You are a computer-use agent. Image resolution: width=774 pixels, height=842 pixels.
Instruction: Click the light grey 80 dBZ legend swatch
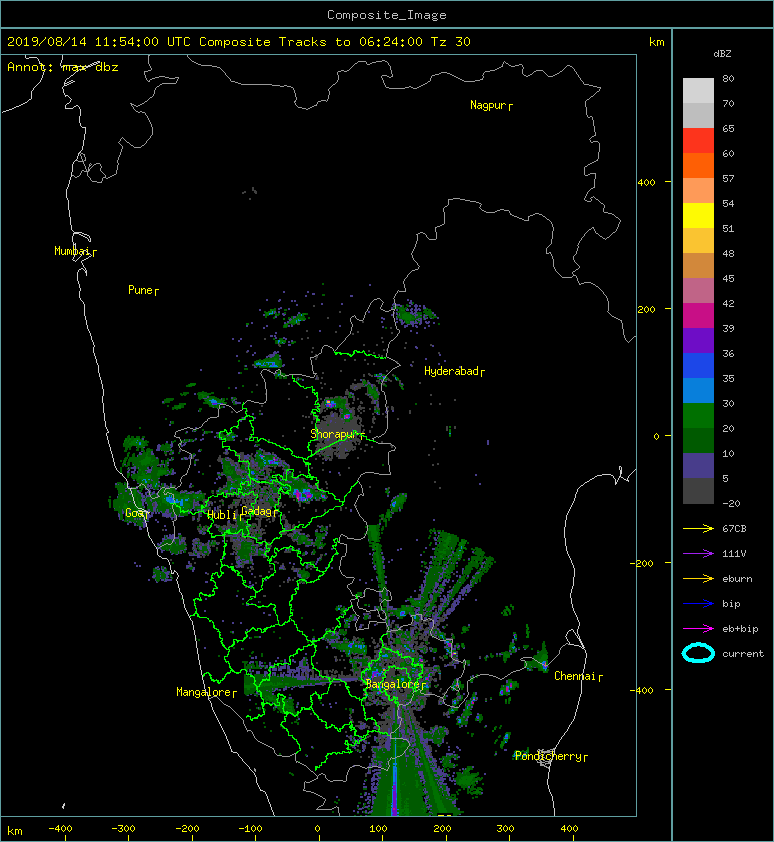698,90
